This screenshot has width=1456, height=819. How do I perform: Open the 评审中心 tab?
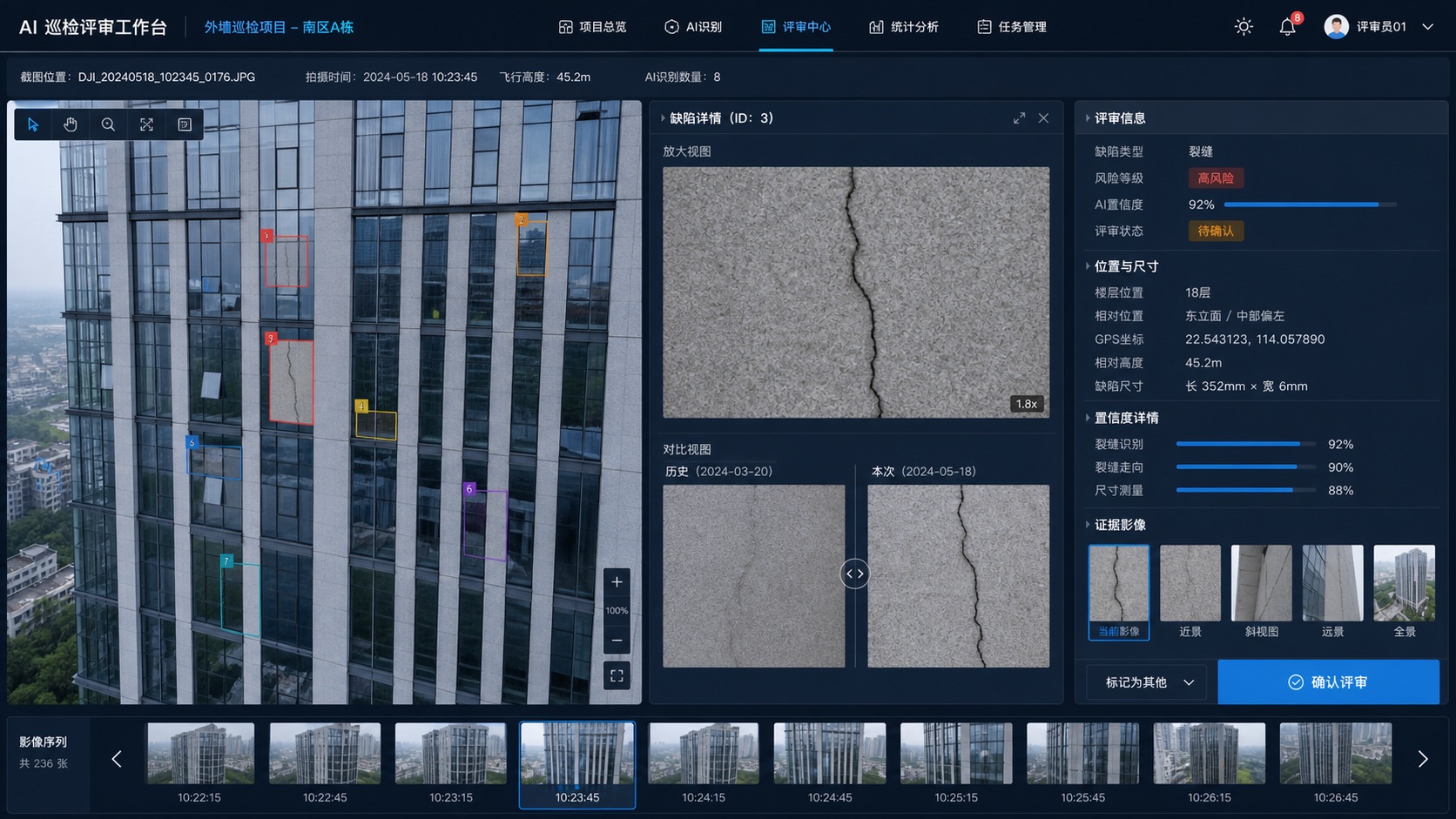796,27
